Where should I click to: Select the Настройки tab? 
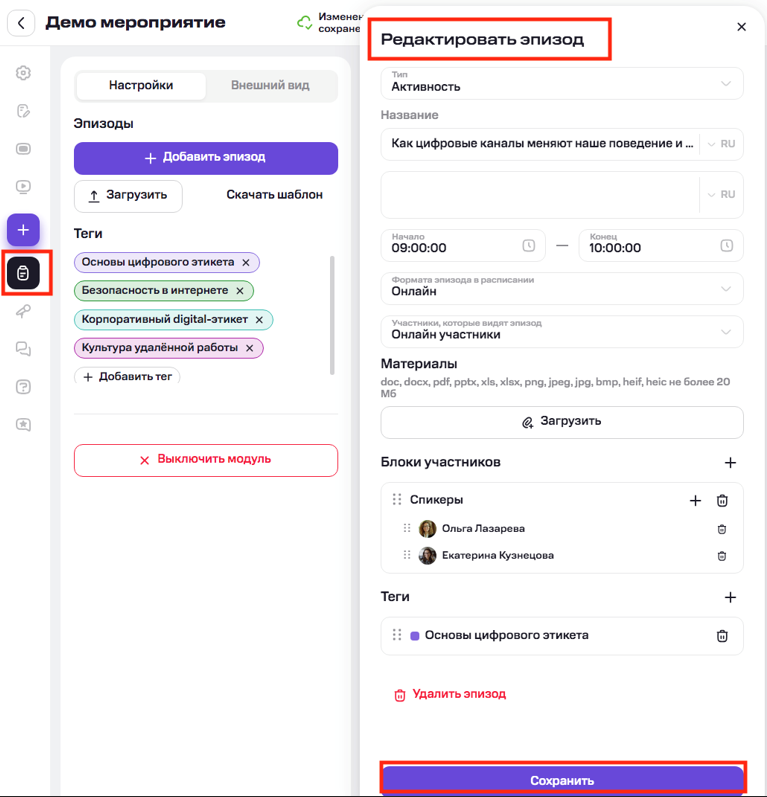click(141, 86)
